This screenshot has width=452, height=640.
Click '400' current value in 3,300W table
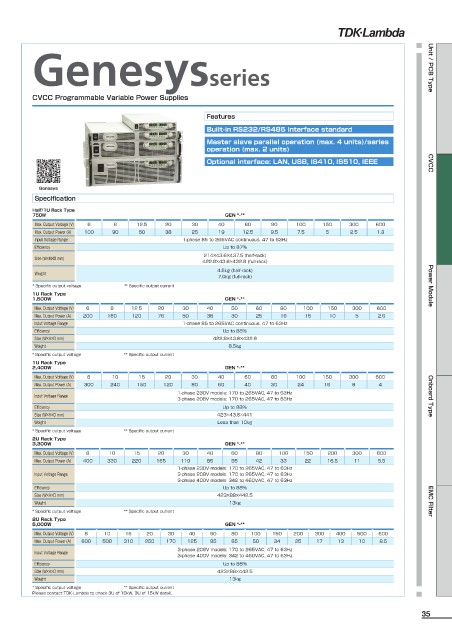(x=88, y=461)
